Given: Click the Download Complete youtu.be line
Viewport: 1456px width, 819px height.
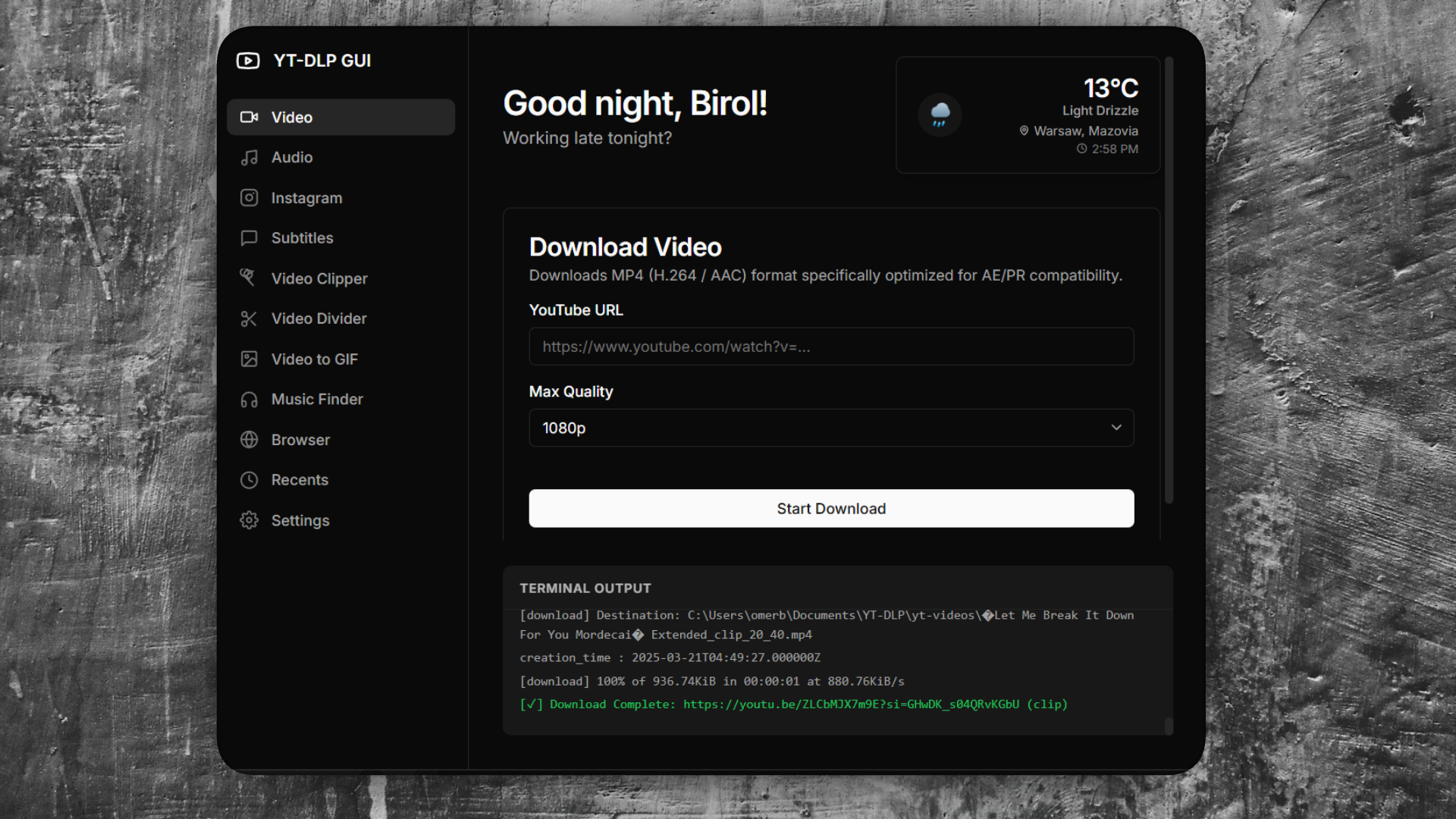Looking at the screenshot, I should click(x=793, y=704).
